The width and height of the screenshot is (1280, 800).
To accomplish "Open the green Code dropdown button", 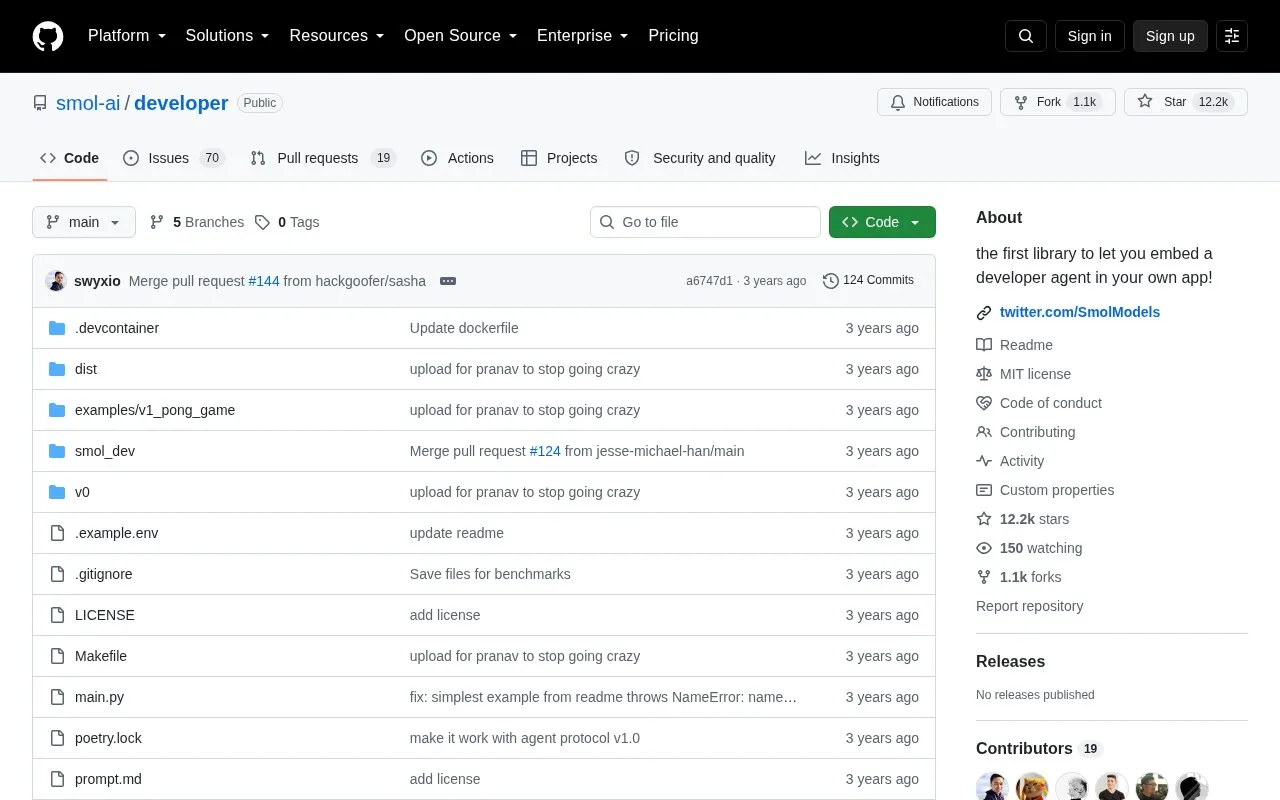I will (882, 222).
